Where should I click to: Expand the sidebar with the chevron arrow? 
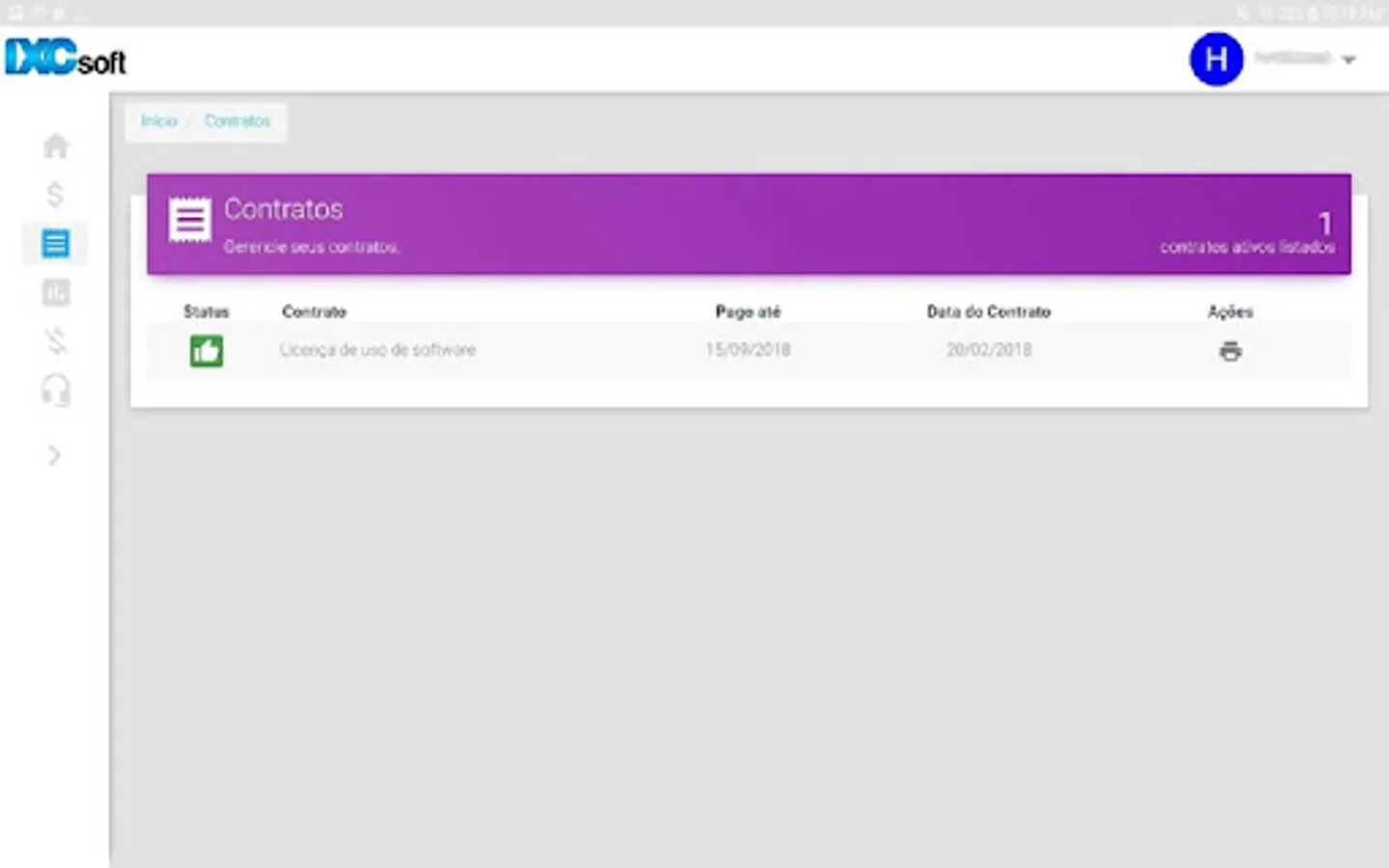tap(55, 455)
